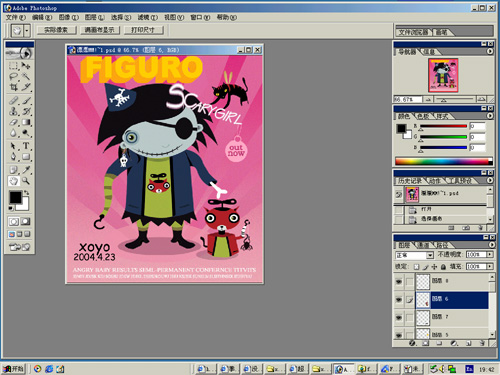Open tool preset picker arrow in options bar
The height and width of the screenshot is (375, 500).
(x=27, y=31)
